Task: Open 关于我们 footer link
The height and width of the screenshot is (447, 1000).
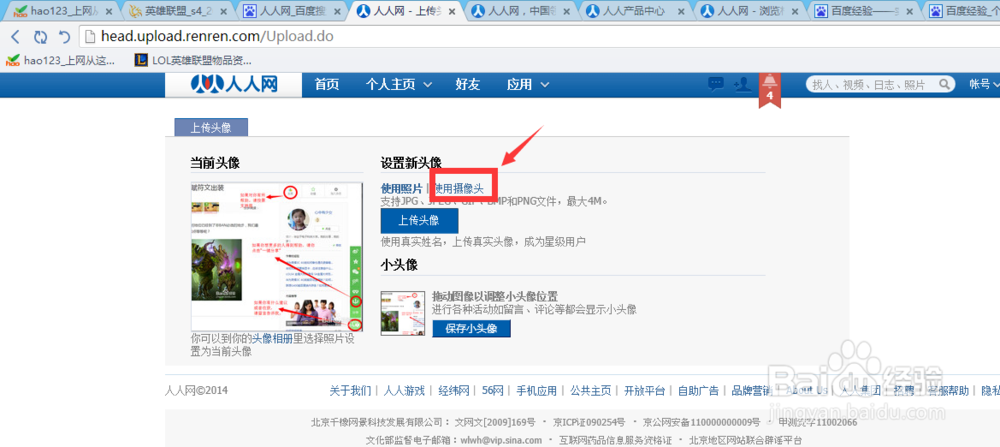Action: (x=350, y=391)
